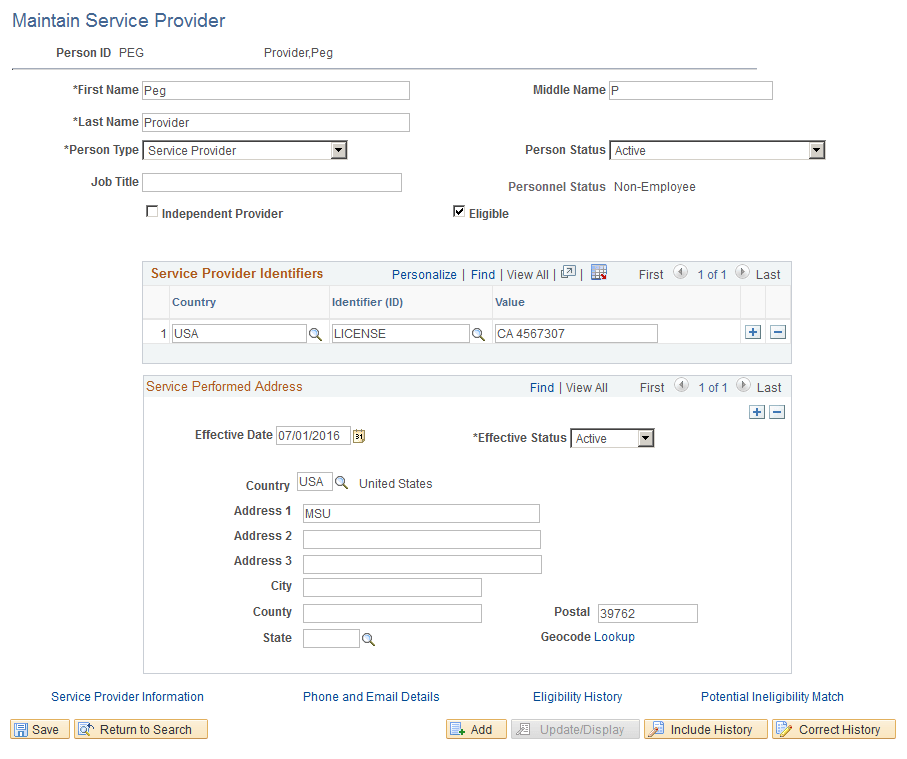907x759 pixels.
Task: Open the Identifier (ID) lookup magnifier
Action: (477, 331)
